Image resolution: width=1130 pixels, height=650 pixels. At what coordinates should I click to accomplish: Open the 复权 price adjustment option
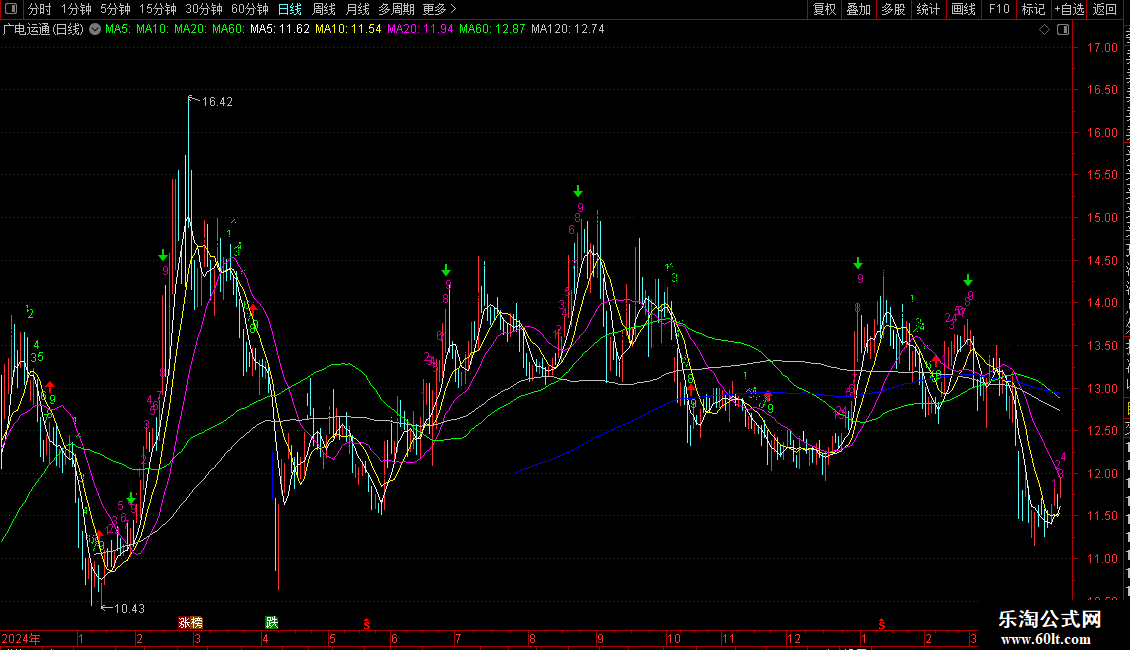824,9
